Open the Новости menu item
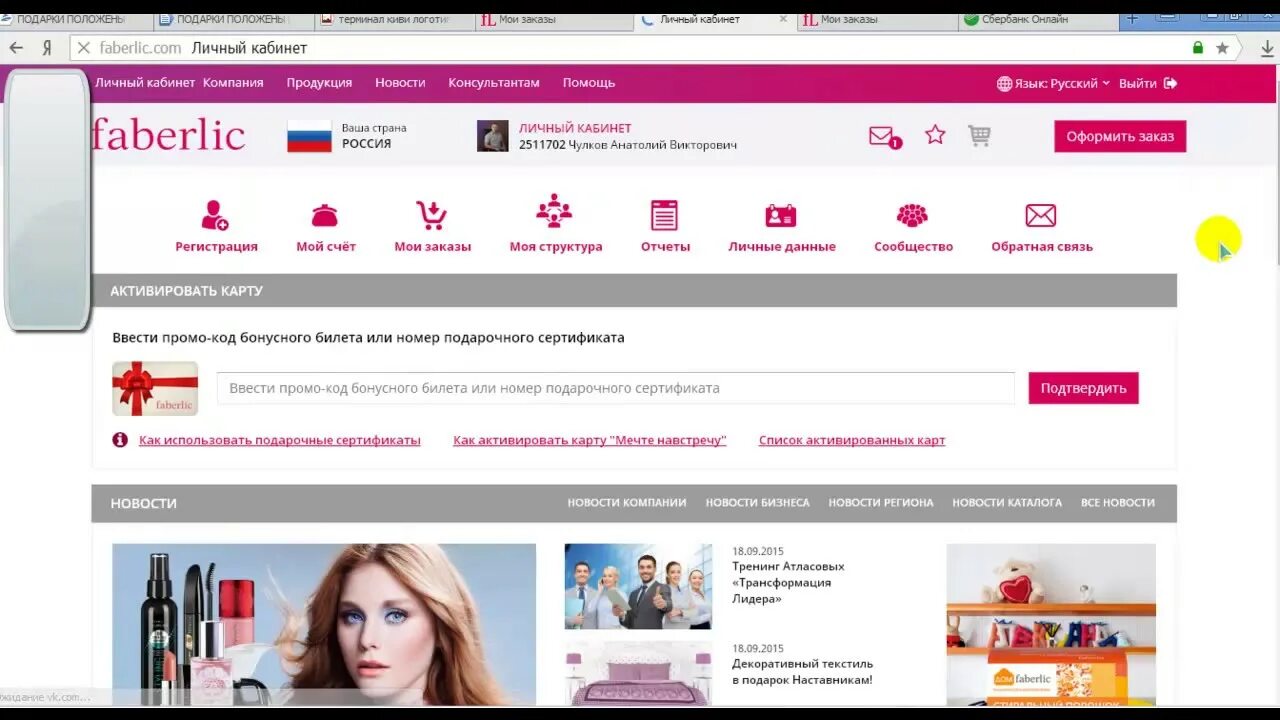This screenshot has height=720, width=1280. tap(400, 83)
